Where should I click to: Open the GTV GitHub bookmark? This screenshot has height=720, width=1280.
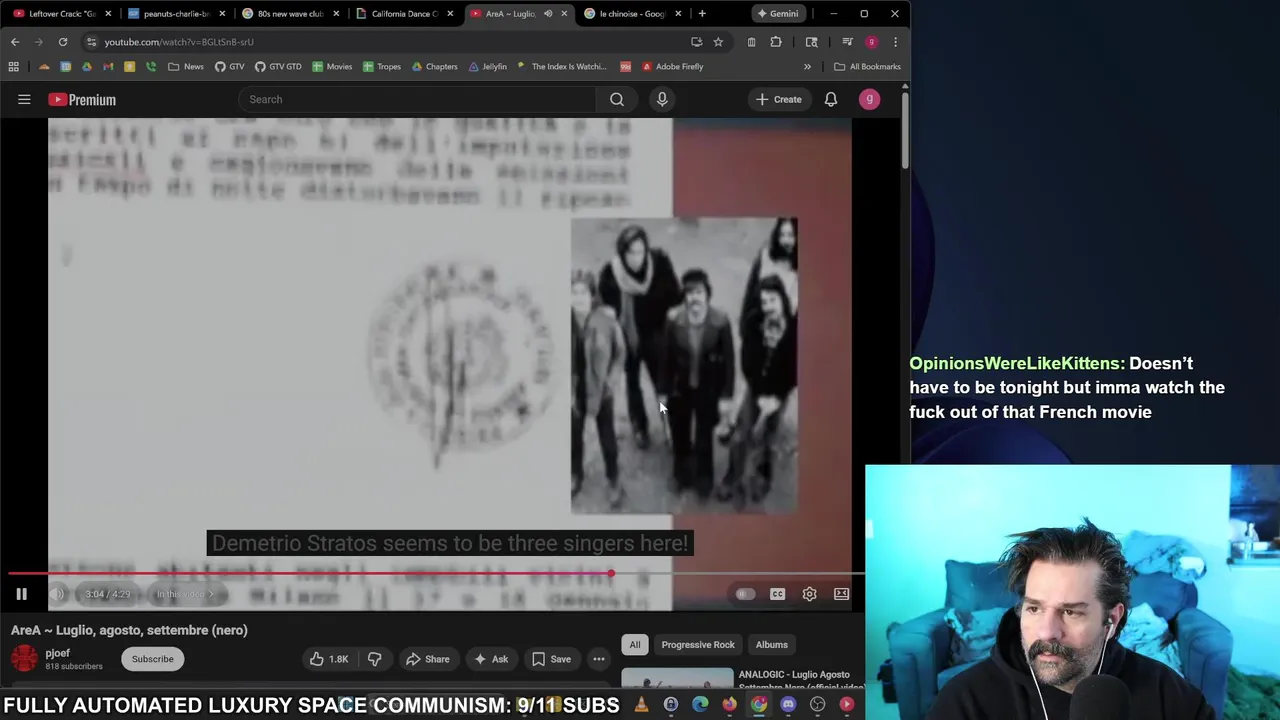pyautogui.click(x=228, y=67)
